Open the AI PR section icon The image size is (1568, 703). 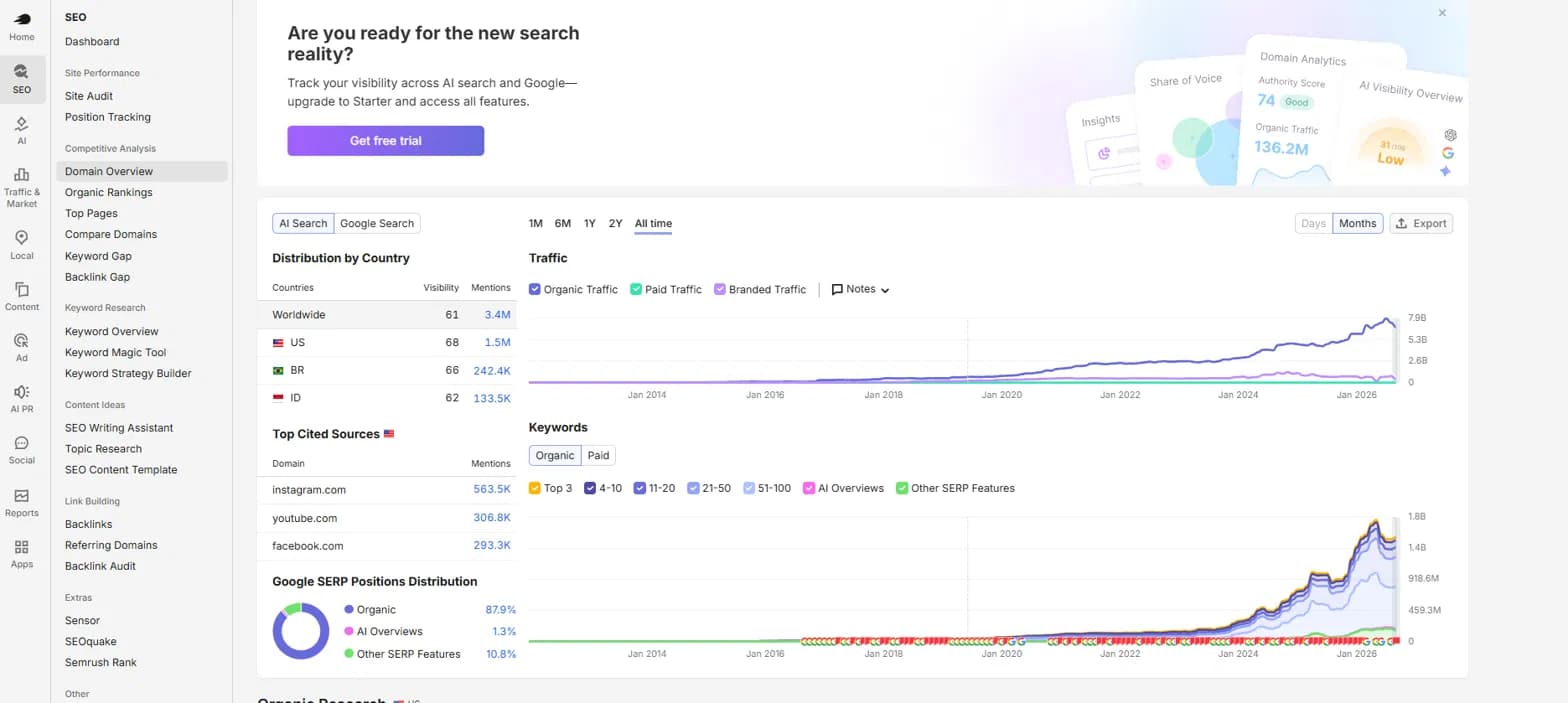pyautogui.click(x=22, y=399)
